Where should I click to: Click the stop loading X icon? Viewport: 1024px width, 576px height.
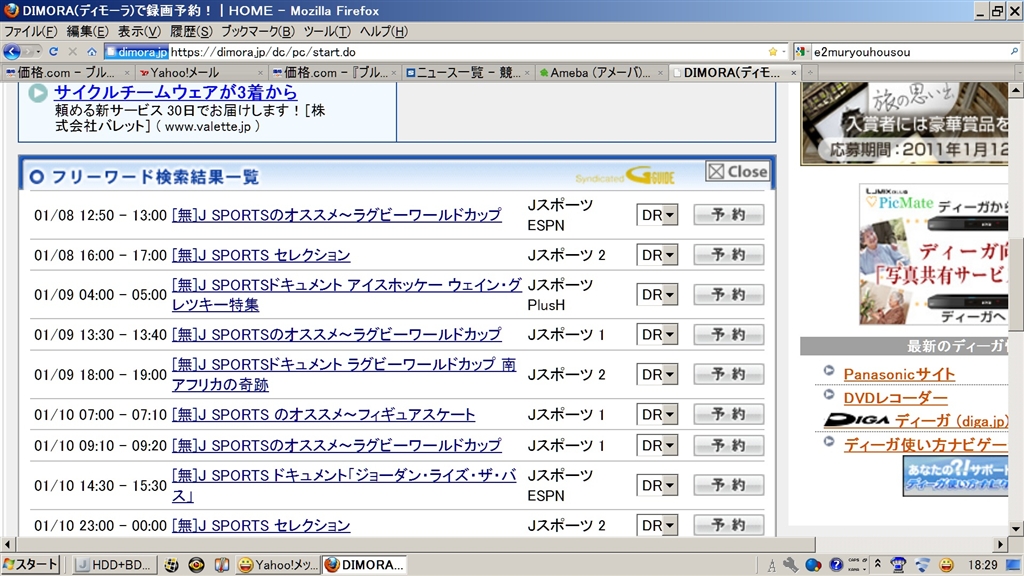(x=72, y=52)
